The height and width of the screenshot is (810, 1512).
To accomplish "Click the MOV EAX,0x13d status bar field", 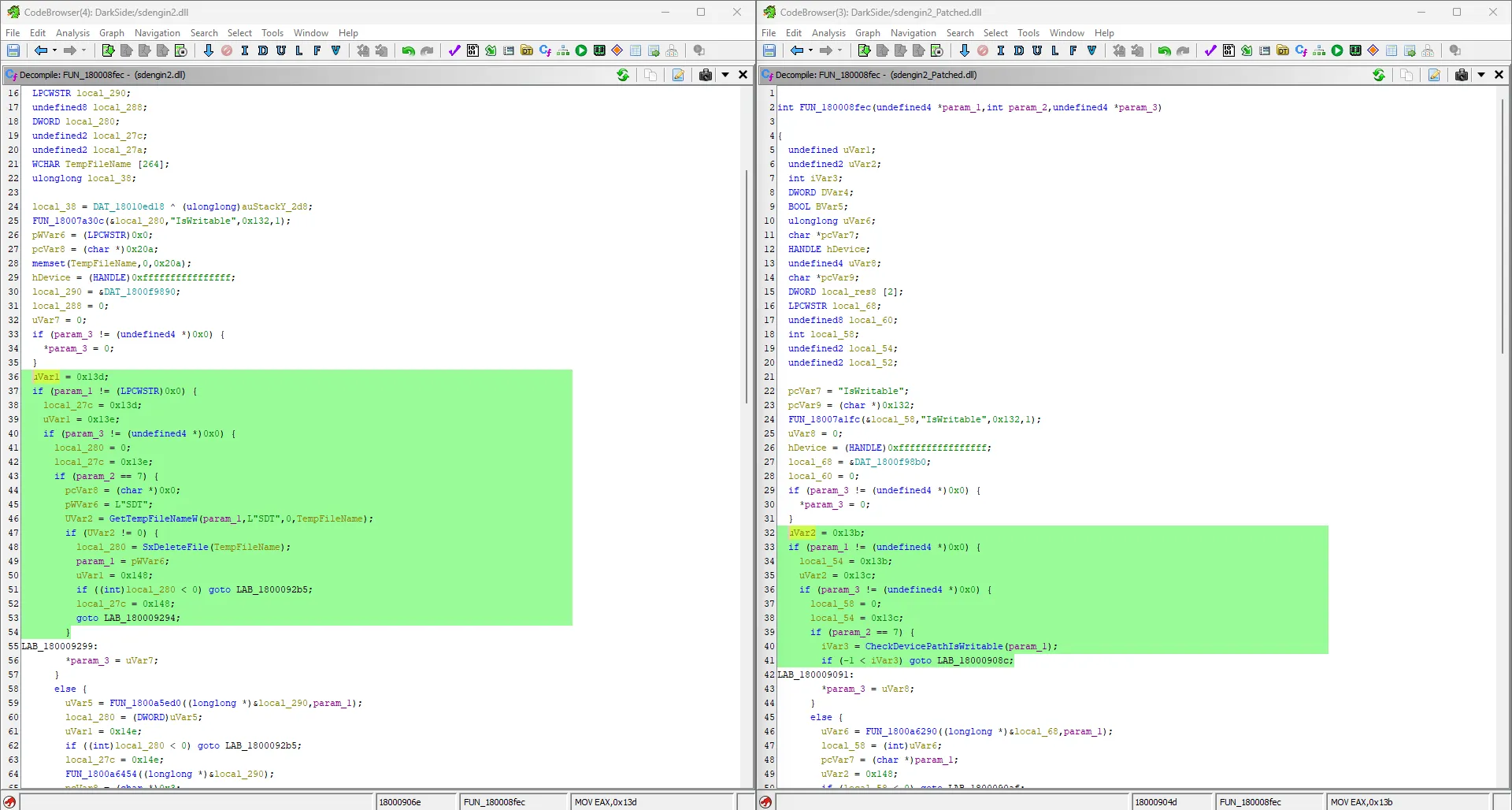I will (654, 801).
